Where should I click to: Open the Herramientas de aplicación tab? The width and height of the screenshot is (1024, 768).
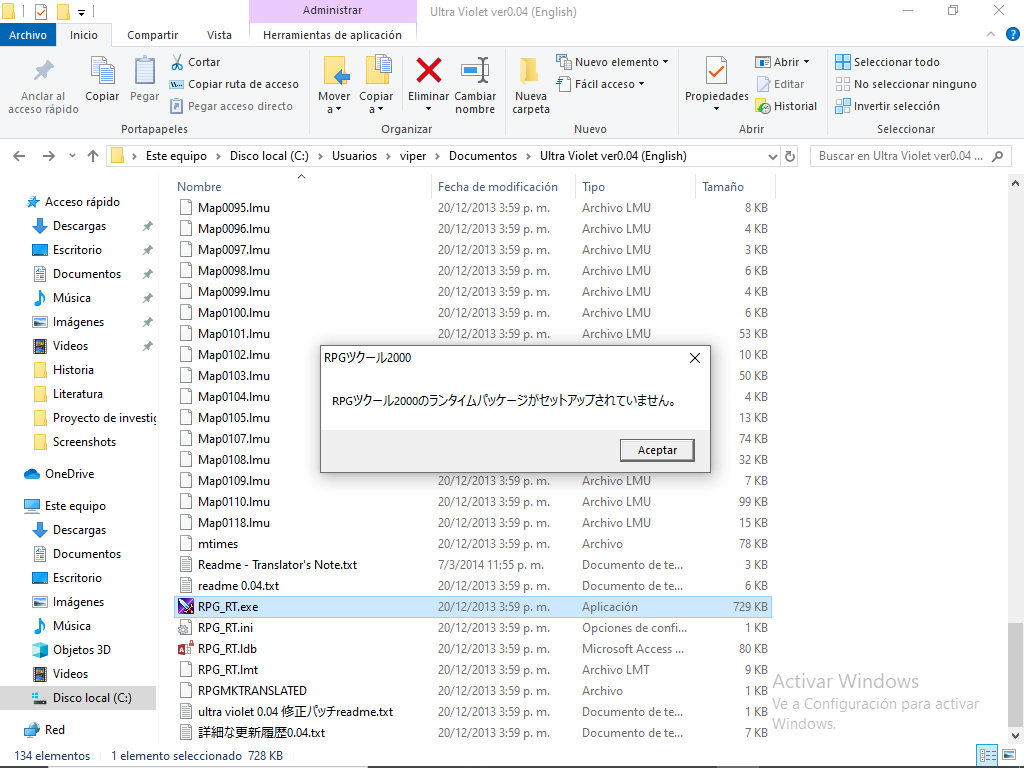click(332, 35)
